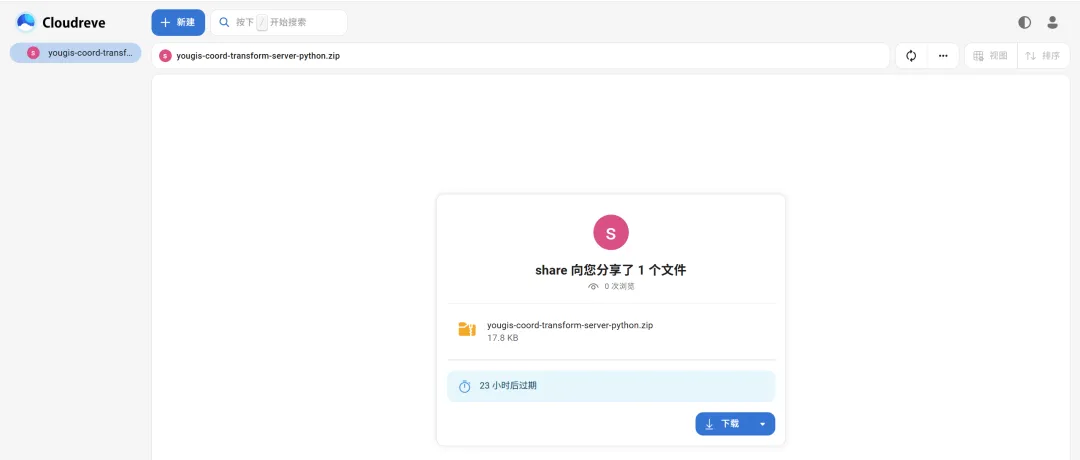The image size is (1080, 460).
Task: Open the 排序 (Sort) options
Action: coord(1043,56)
